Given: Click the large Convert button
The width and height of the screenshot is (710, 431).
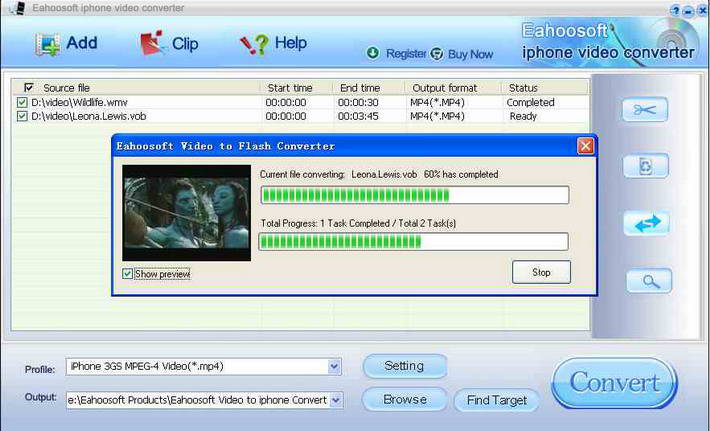Looking at the screenshot, I should [x=614, y=383].
